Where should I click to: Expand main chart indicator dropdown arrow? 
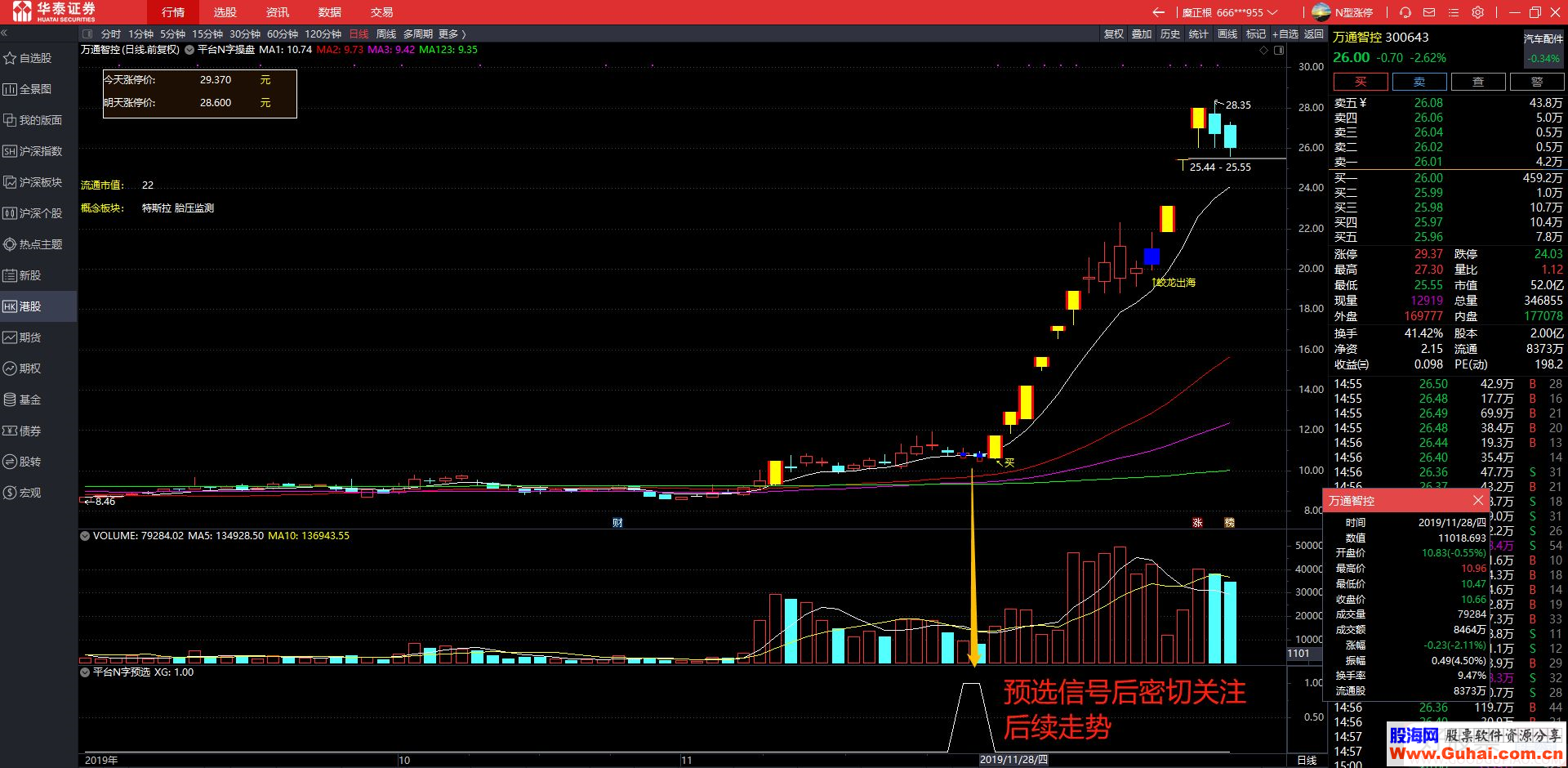tap(189, 50)
